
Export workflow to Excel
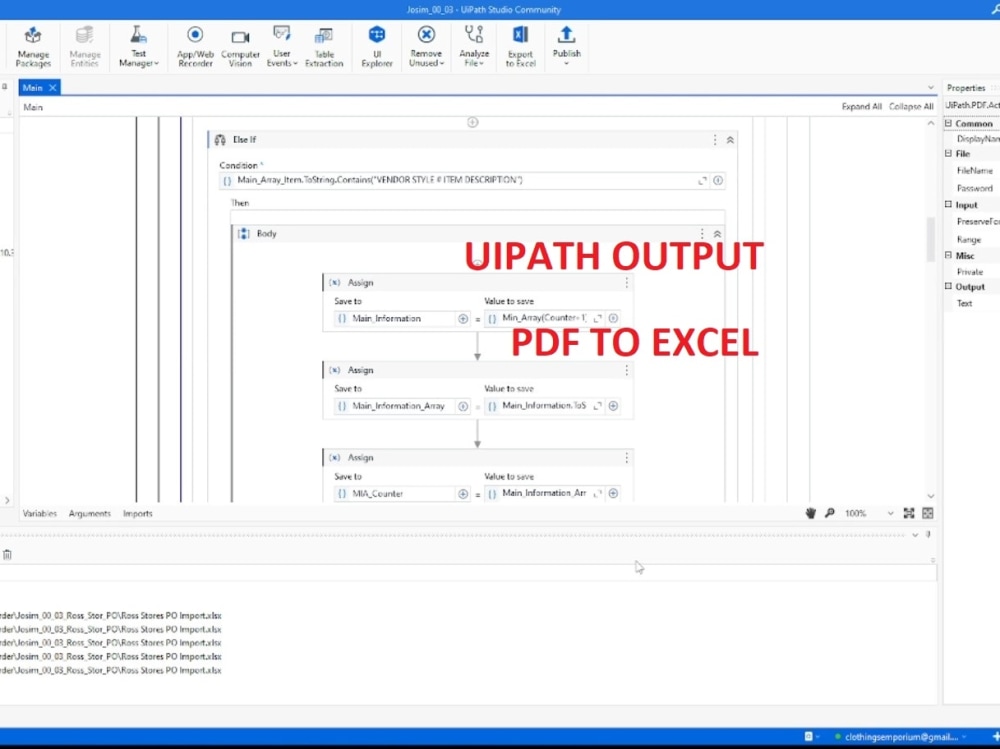(x=520, y=47)
